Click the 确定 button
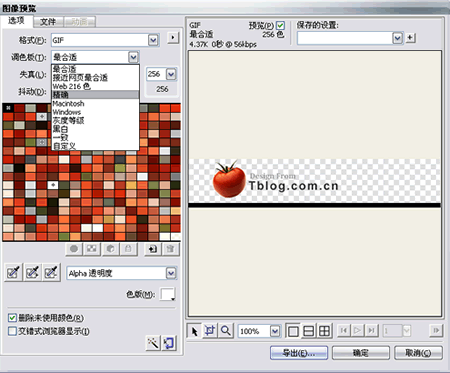 click(361, 353)
